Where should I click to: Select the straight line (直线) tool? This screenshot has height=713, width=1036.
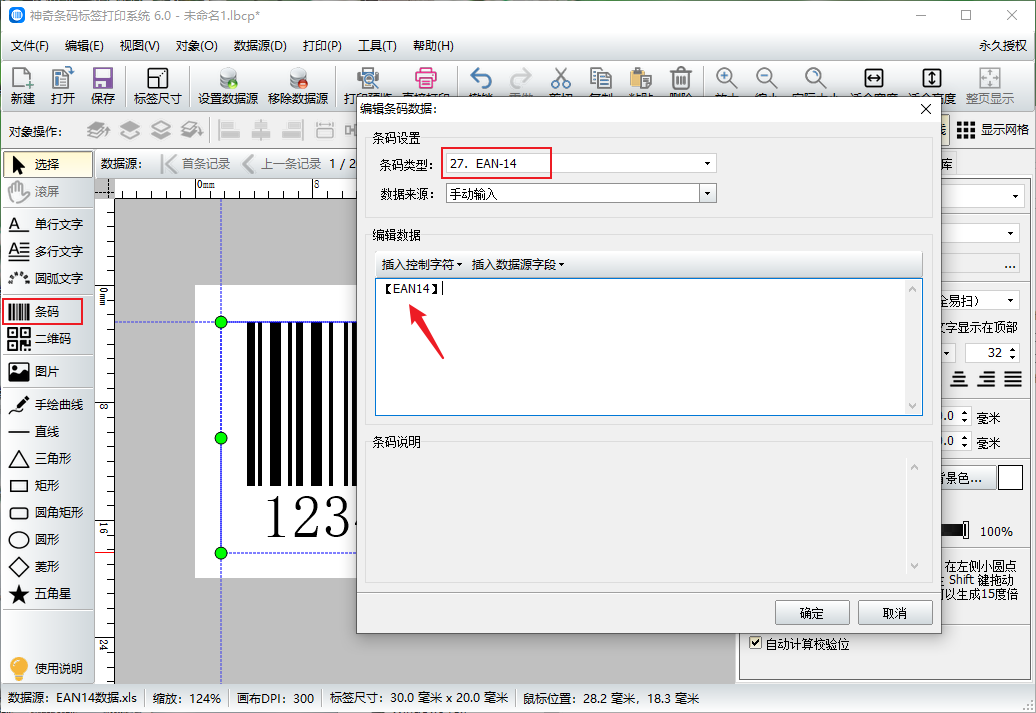coord(48,432)
